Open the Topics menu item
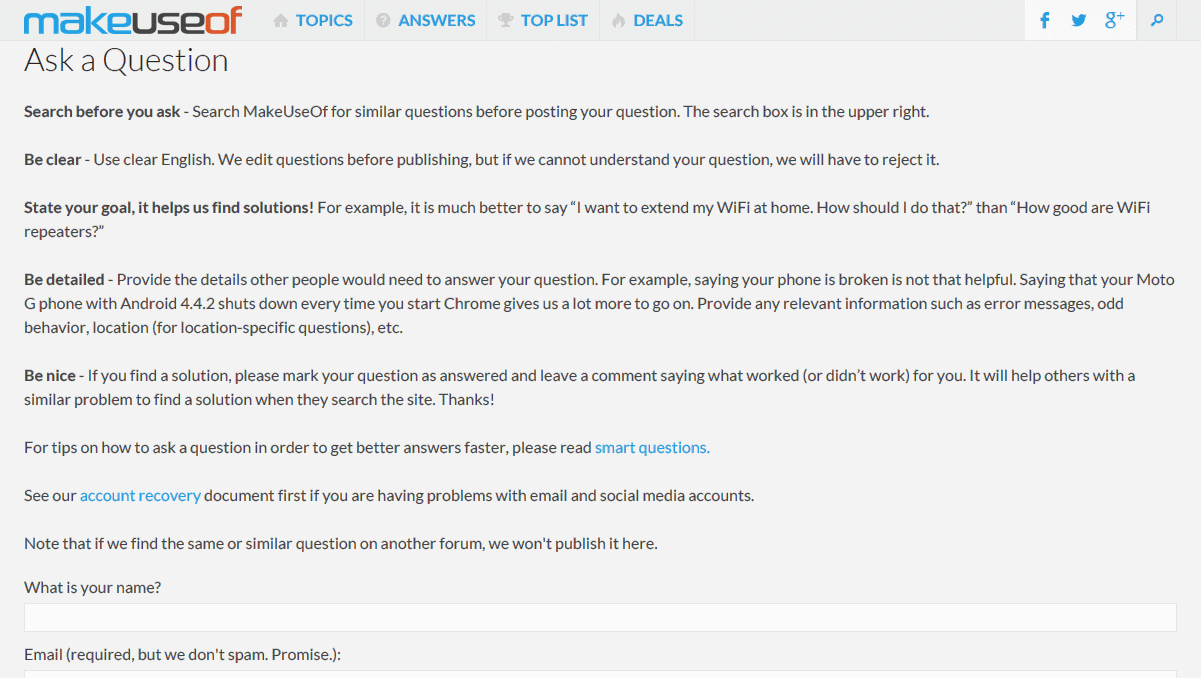 (324, 21)
